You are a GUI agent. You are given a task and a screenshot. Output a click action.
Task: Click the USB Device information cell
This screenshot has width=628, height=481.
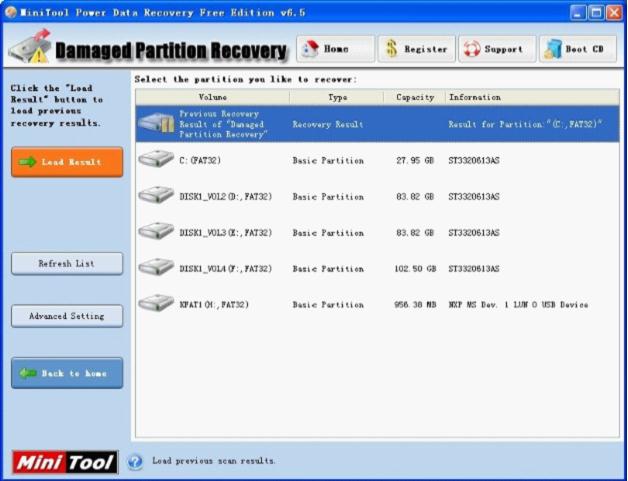[518, 305]
